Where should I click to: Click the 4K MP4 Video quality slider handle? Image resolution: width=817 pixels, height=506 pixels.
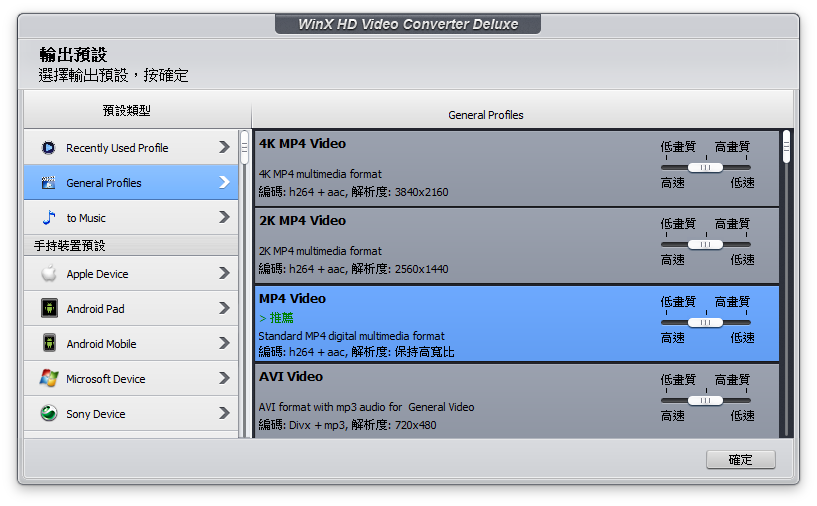click(x=705, y=168)
